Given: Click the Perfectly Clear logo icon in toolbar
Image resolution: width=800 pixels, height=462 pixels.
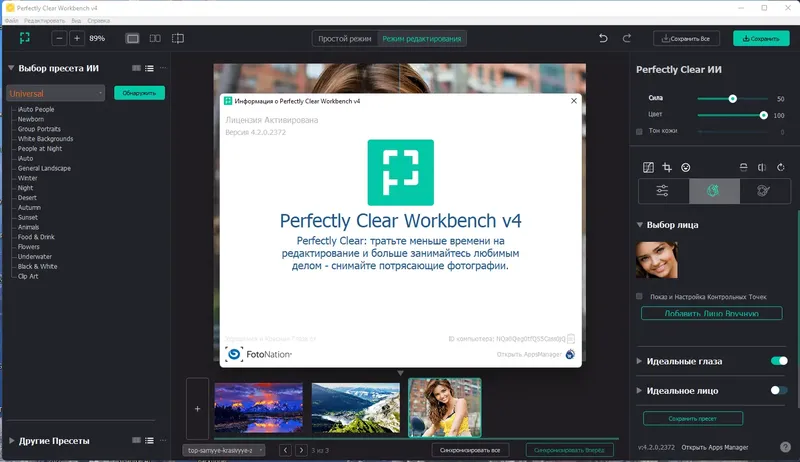Looking at the screenshot, I should (x=24, y=38).
